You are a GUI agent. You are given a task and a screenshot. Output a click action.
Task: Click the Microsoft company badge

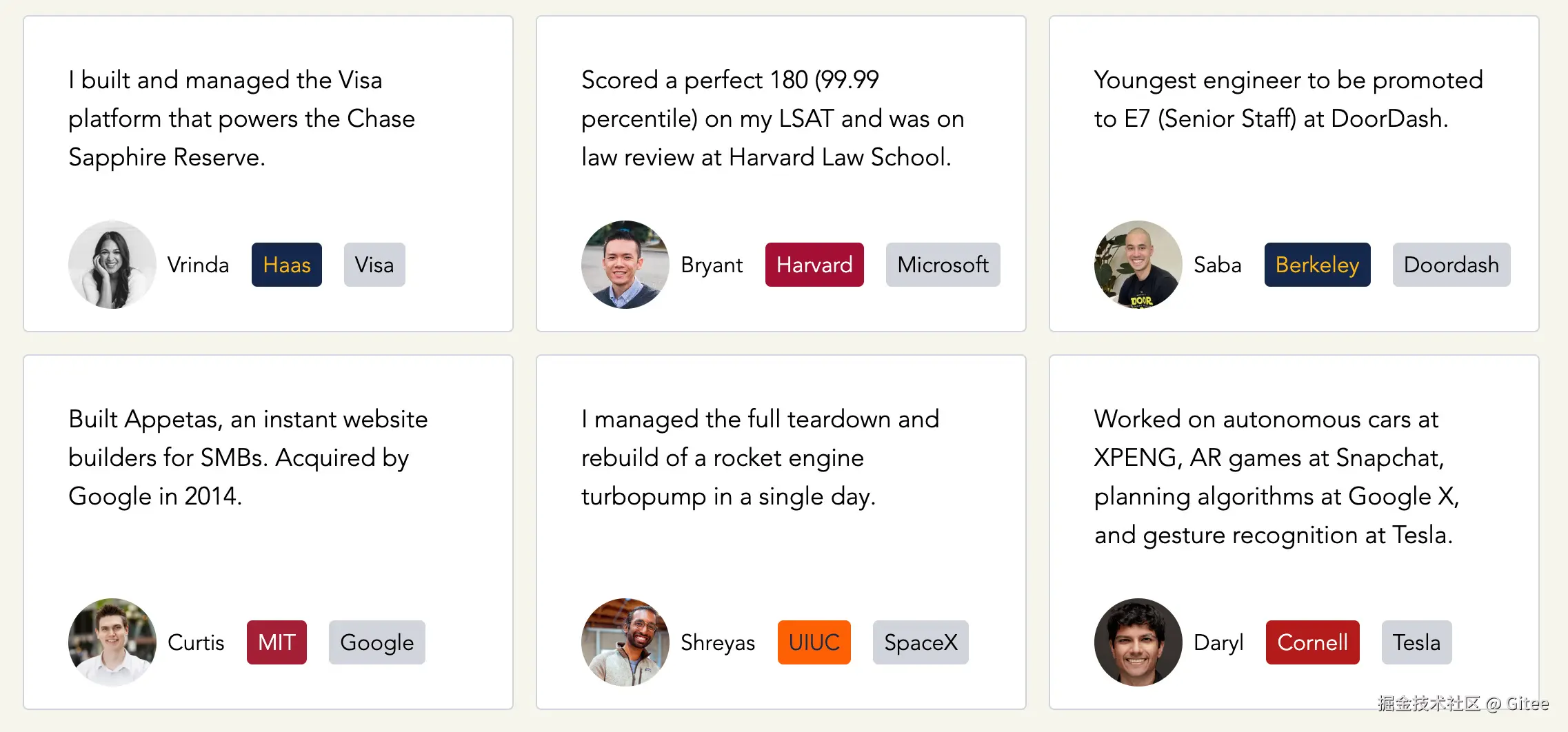pos(943,265)
